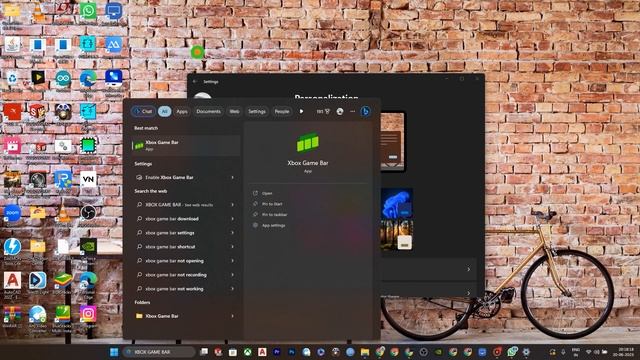Open the Xbox Game Bar best match

(x=186, y=145)
